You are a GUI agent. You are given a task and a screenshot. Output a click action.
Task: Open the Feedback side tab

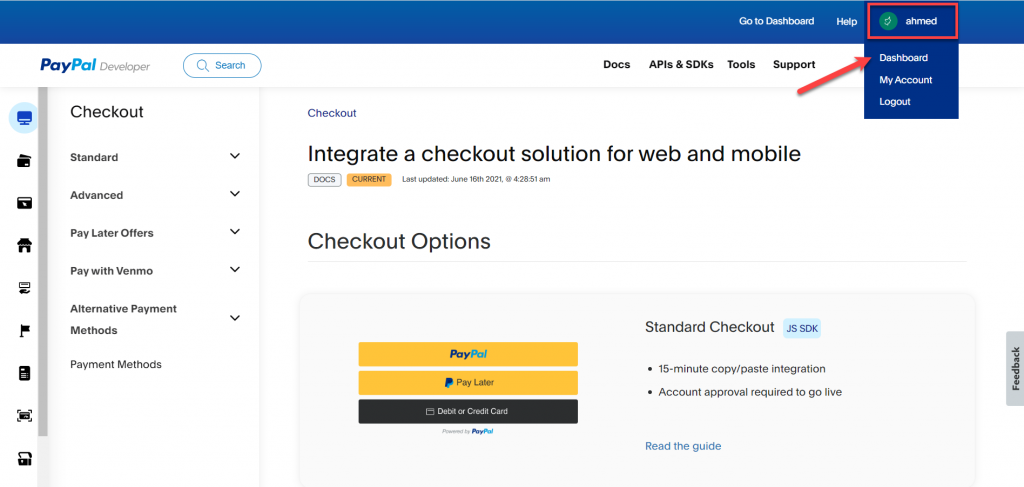[1015, 368]
